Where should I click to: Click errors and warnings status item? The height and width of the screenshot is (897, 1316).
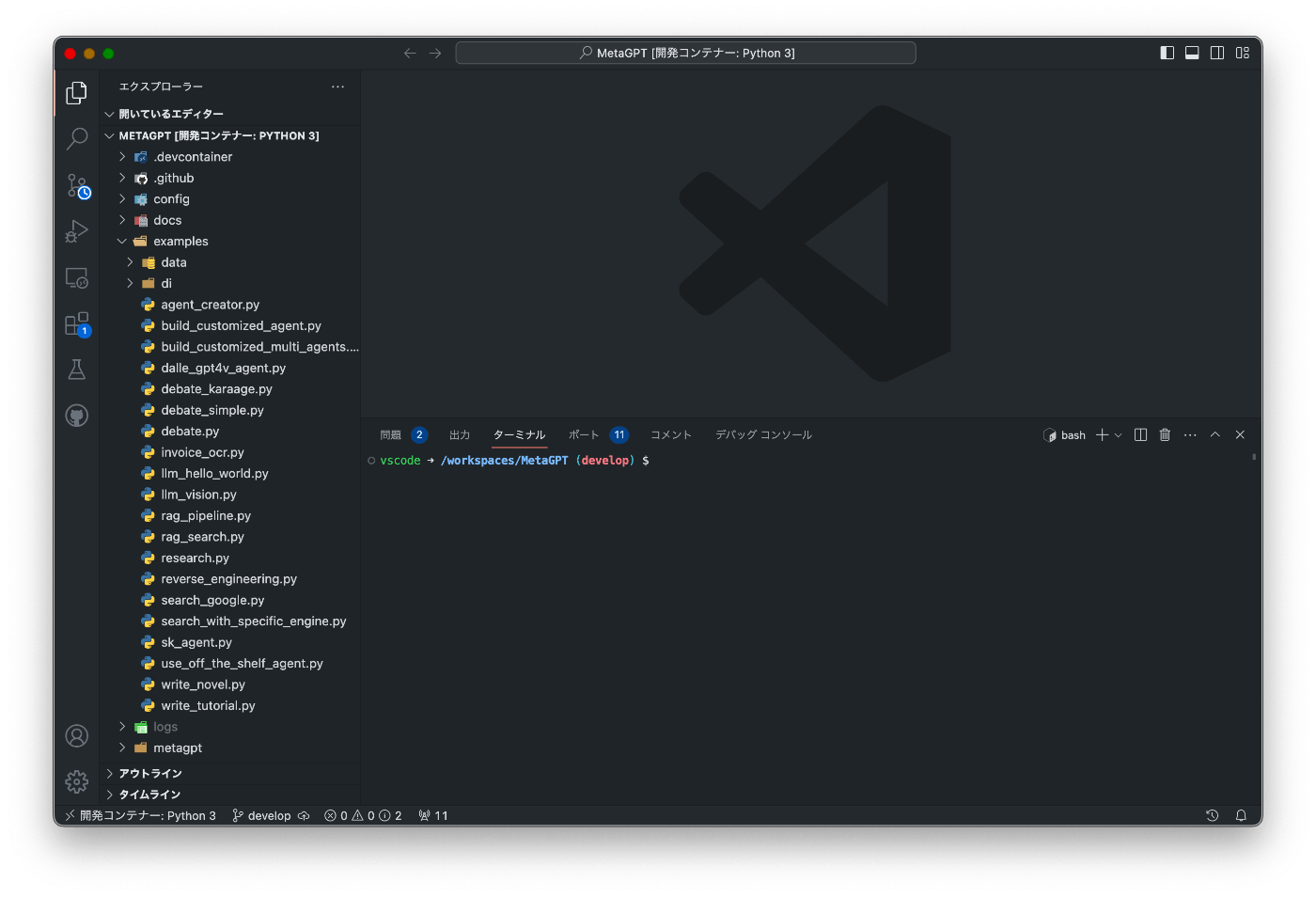pyautogui.click(x=363, y=815)
